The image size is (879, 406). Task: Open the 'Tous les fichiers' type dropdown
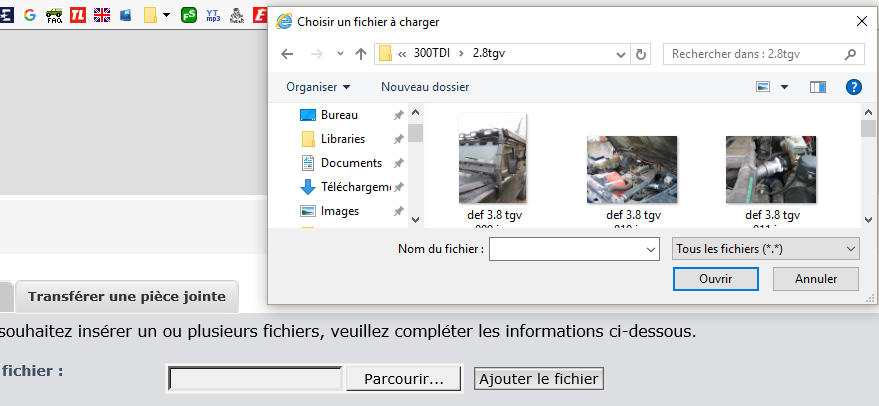[x=765, y=248]
